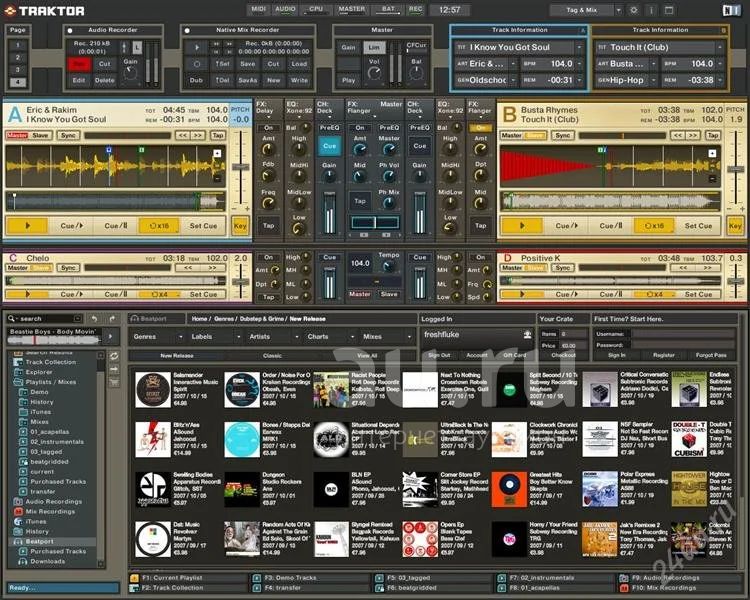Adjust the Deck A pitch fader

click(240, 167)
